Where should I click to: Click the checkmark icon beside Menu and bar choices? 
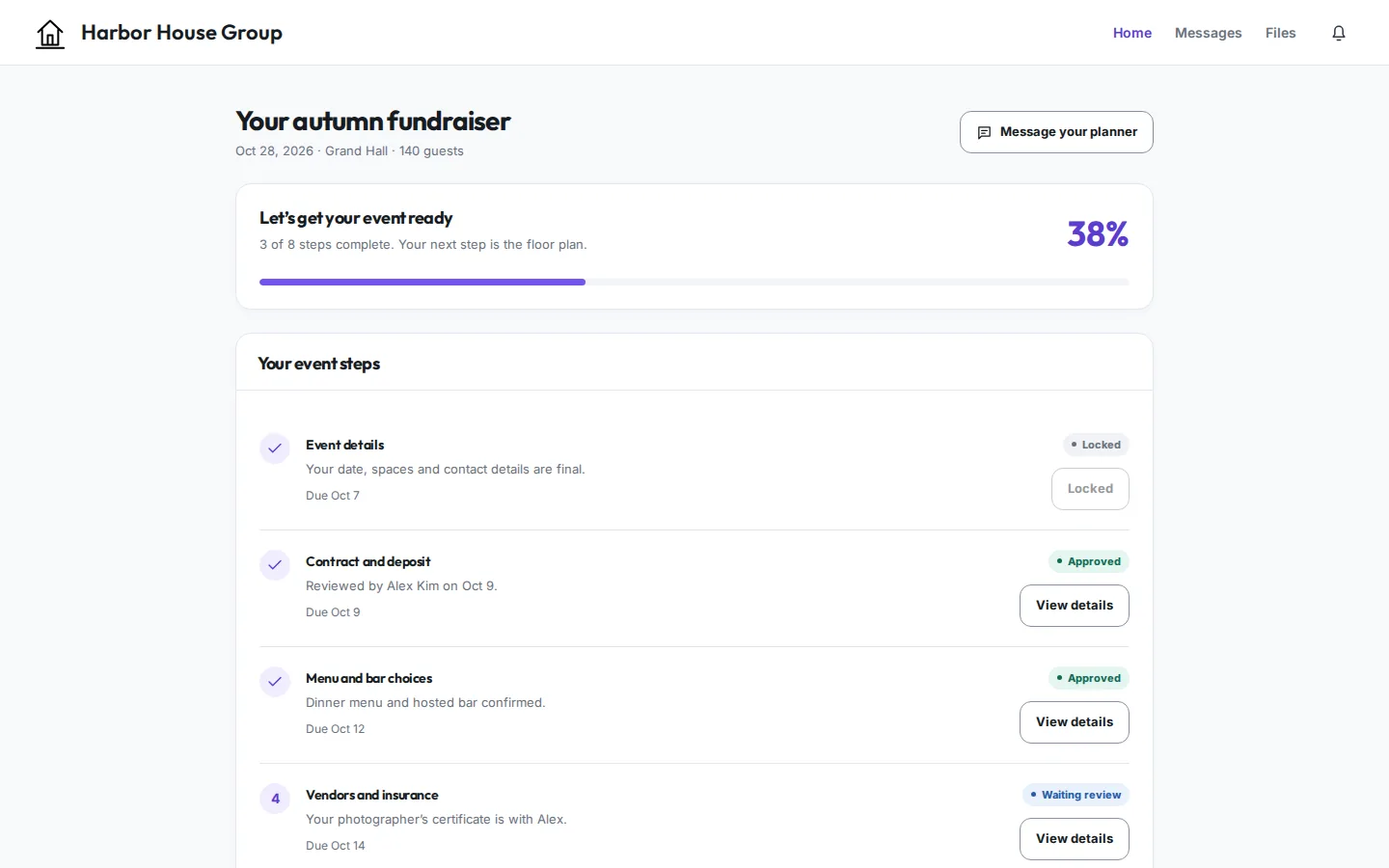click(x=275, y=682)
